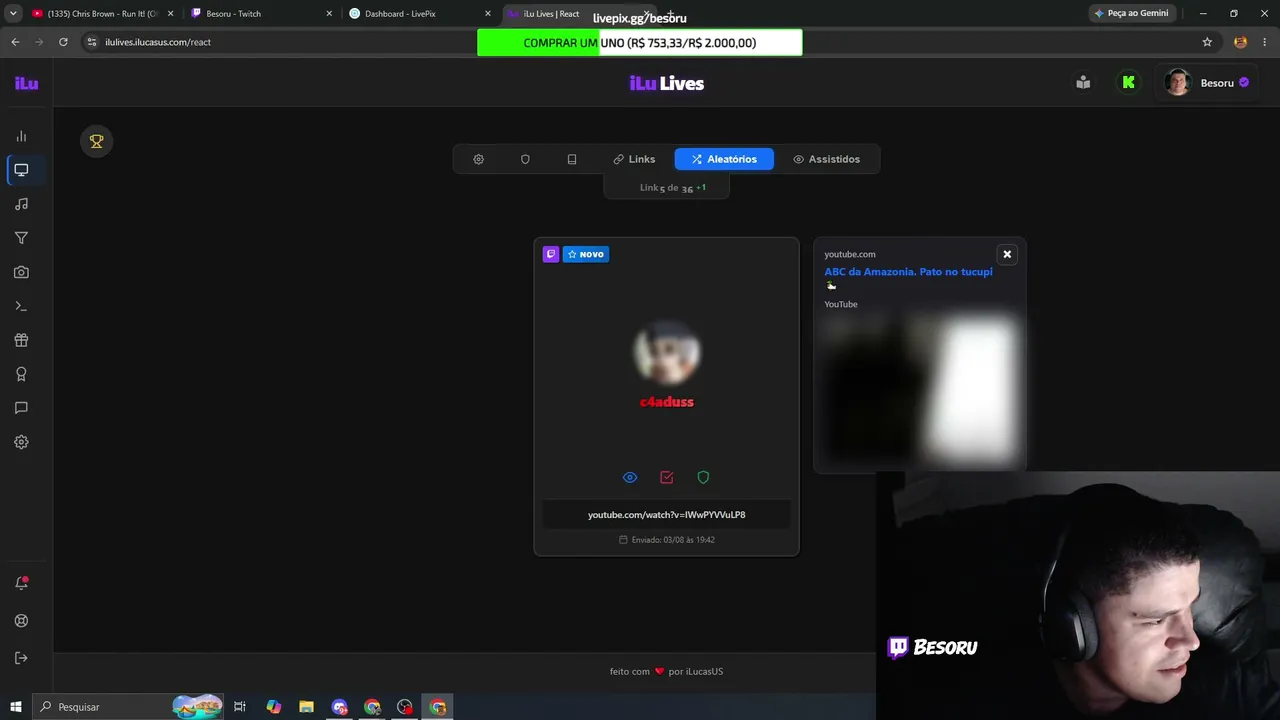Switch to the Links tab
The width and height of the screenshot is (1280, 720).
tap(634, 159)
